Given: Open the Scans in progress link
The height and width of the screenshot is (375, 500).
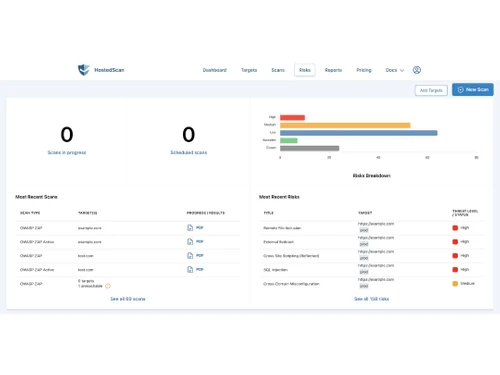Looking at the screenshot, I should [67, 152].
